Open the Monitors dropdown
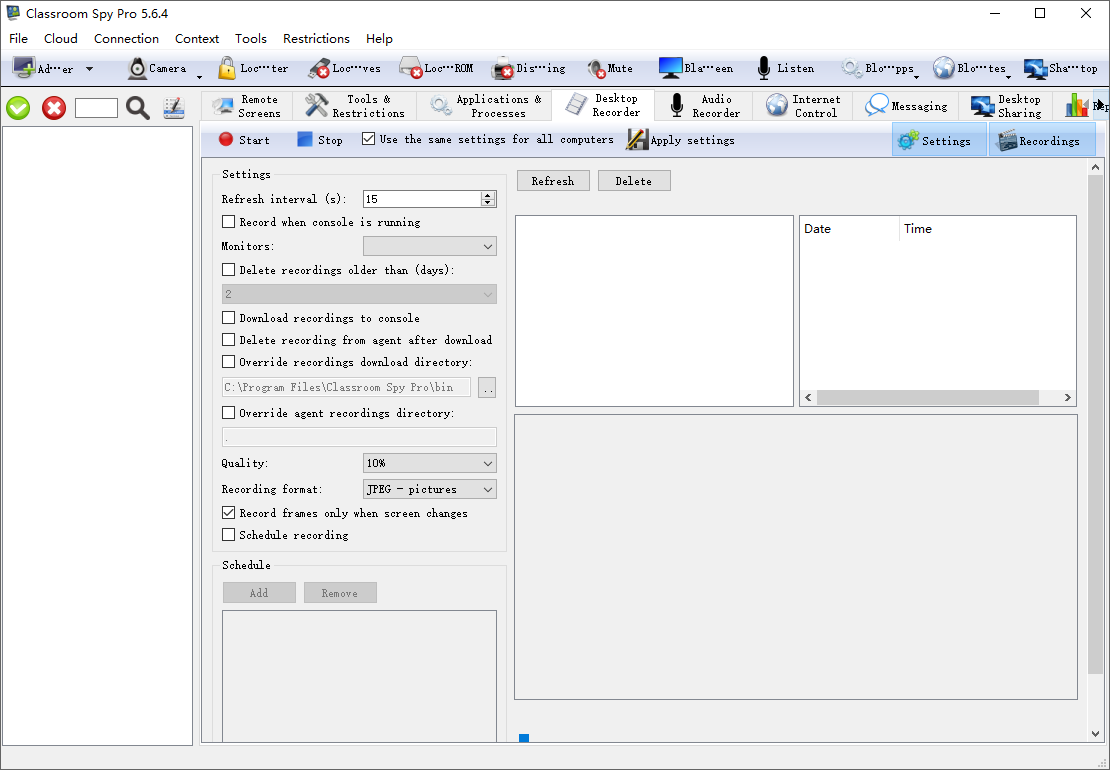The width and height of the screenshot is (1110, 770). pos(429,246)
